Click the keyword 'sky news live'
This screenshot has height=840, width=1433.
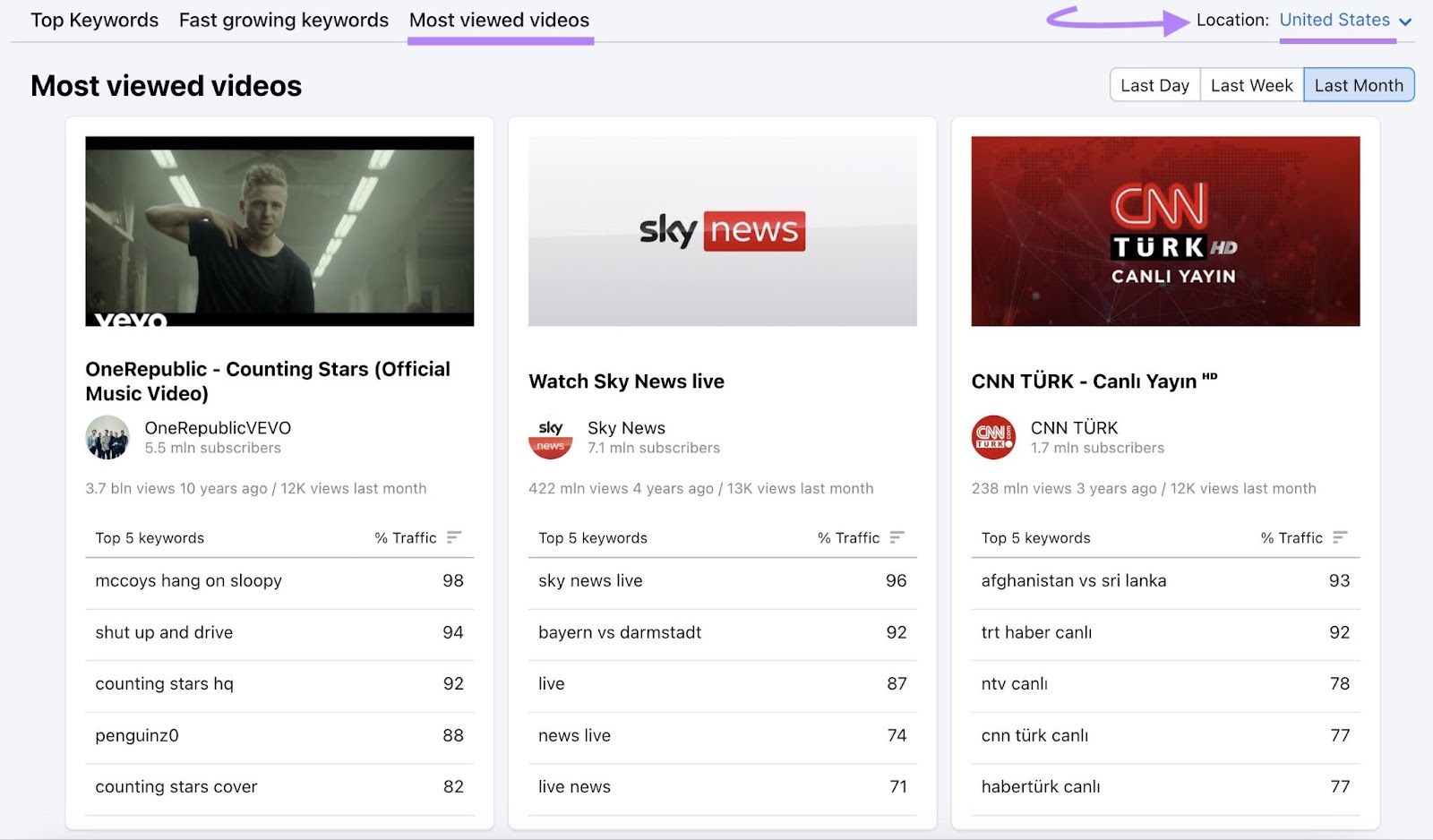click(589, 580)
